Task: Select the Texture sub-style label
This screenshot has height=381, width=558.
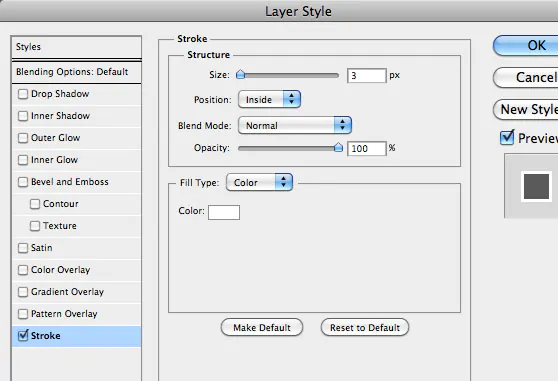Action: click(60, 226)
